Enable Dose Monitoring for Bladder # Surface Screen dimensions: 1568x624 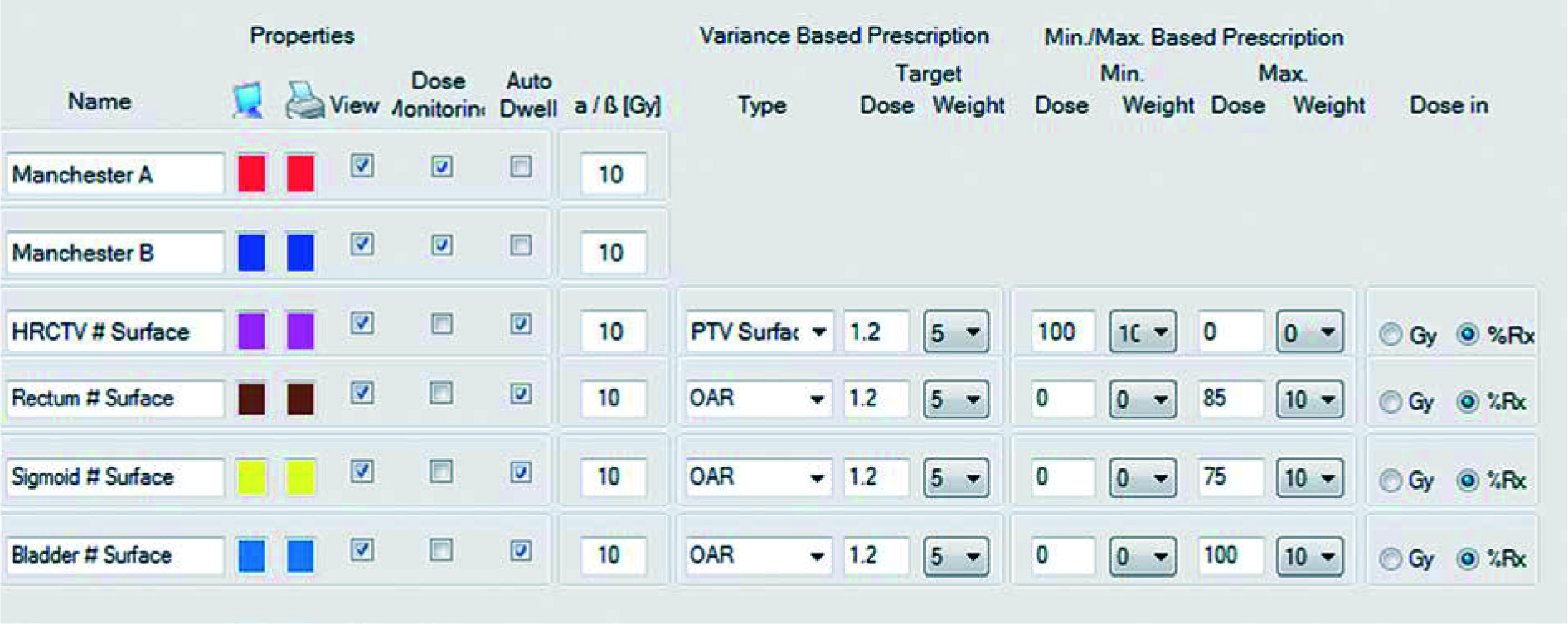pyautogui.click(x=441, y=550)
